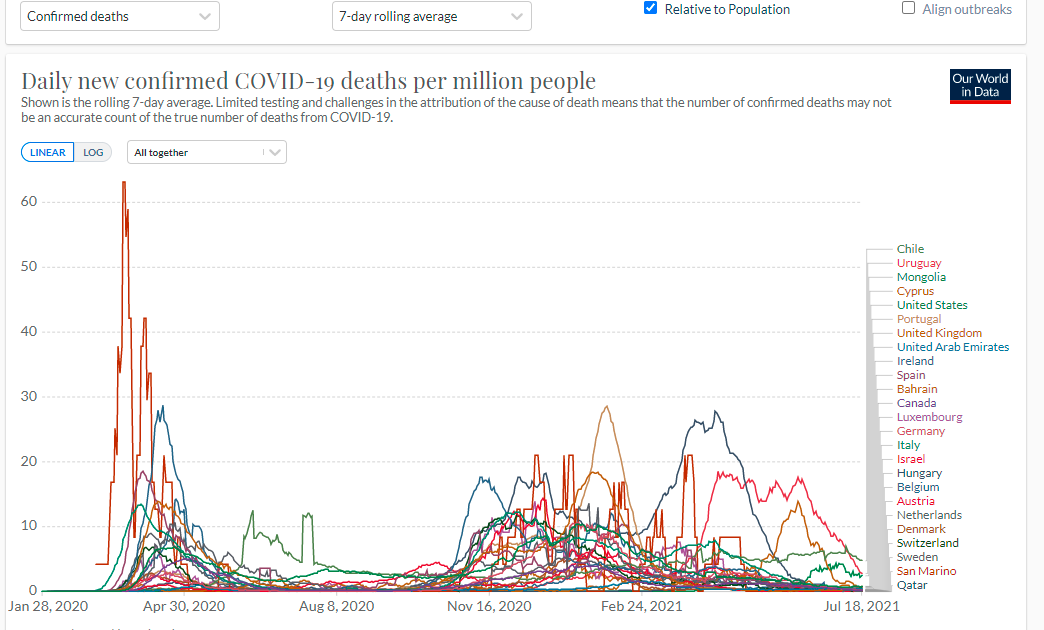Open the Confirmed deaths metric dropdown
Screen dimensions: 1044x630
pos(119,16)
